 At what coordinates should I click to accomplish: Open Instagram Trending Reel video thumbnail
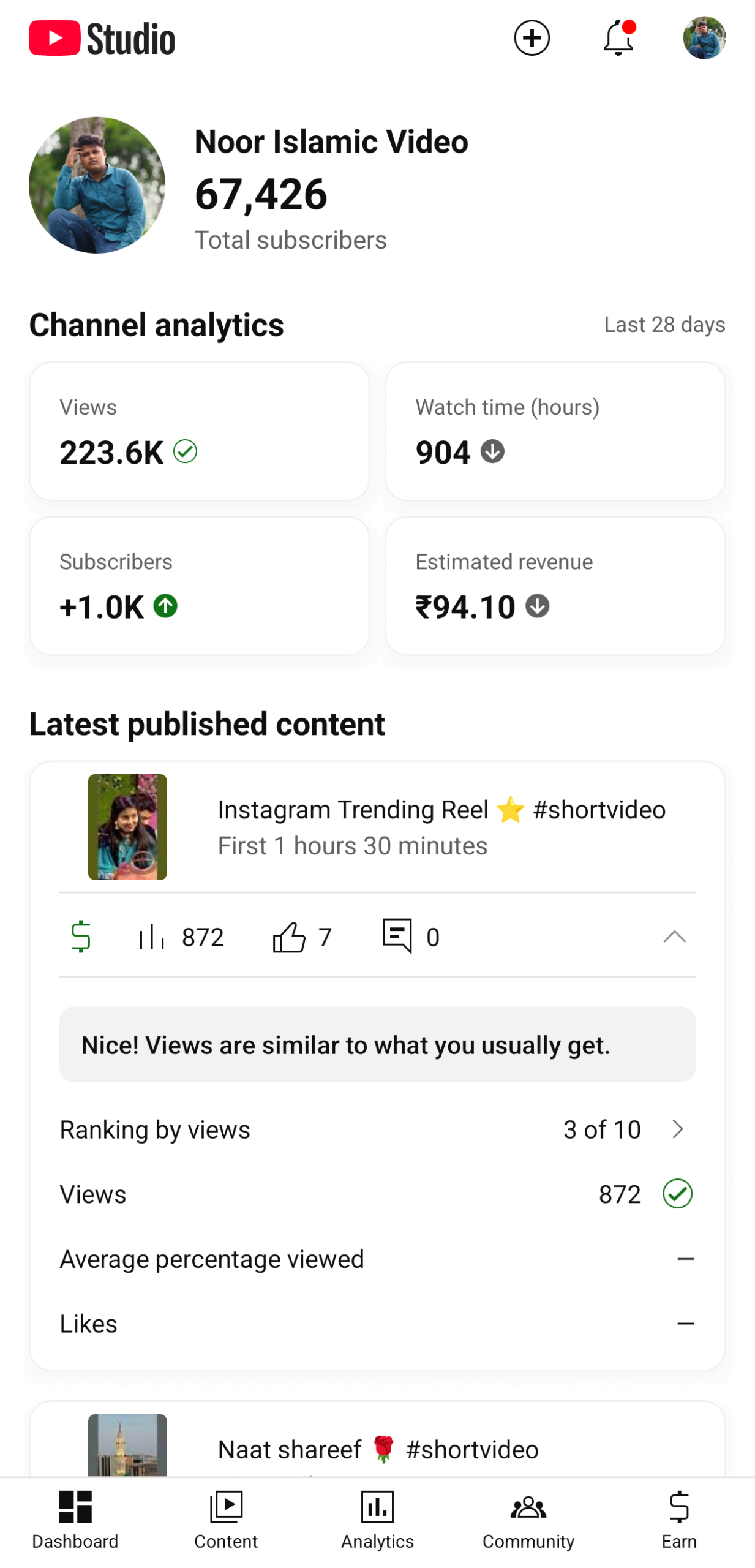click(127, 827)
